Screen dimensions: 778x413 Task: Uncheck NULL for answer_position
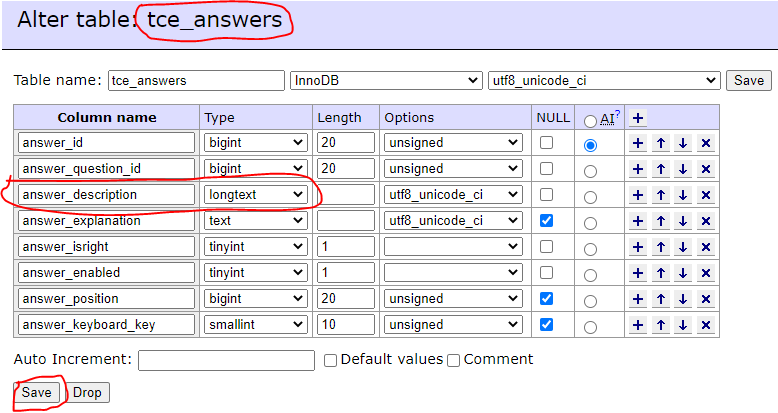546,298
